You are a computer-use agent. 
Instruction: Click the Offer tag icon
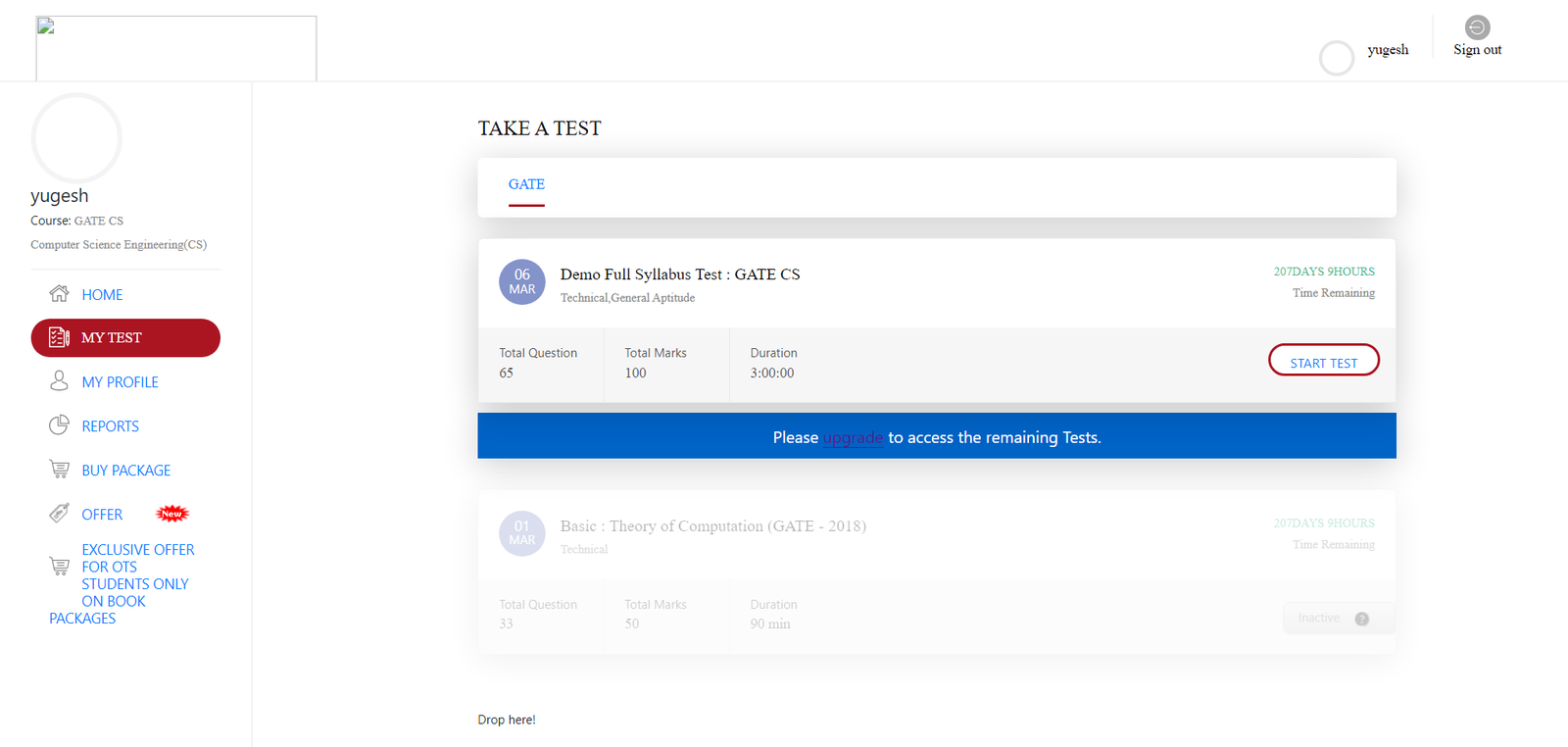59,514
